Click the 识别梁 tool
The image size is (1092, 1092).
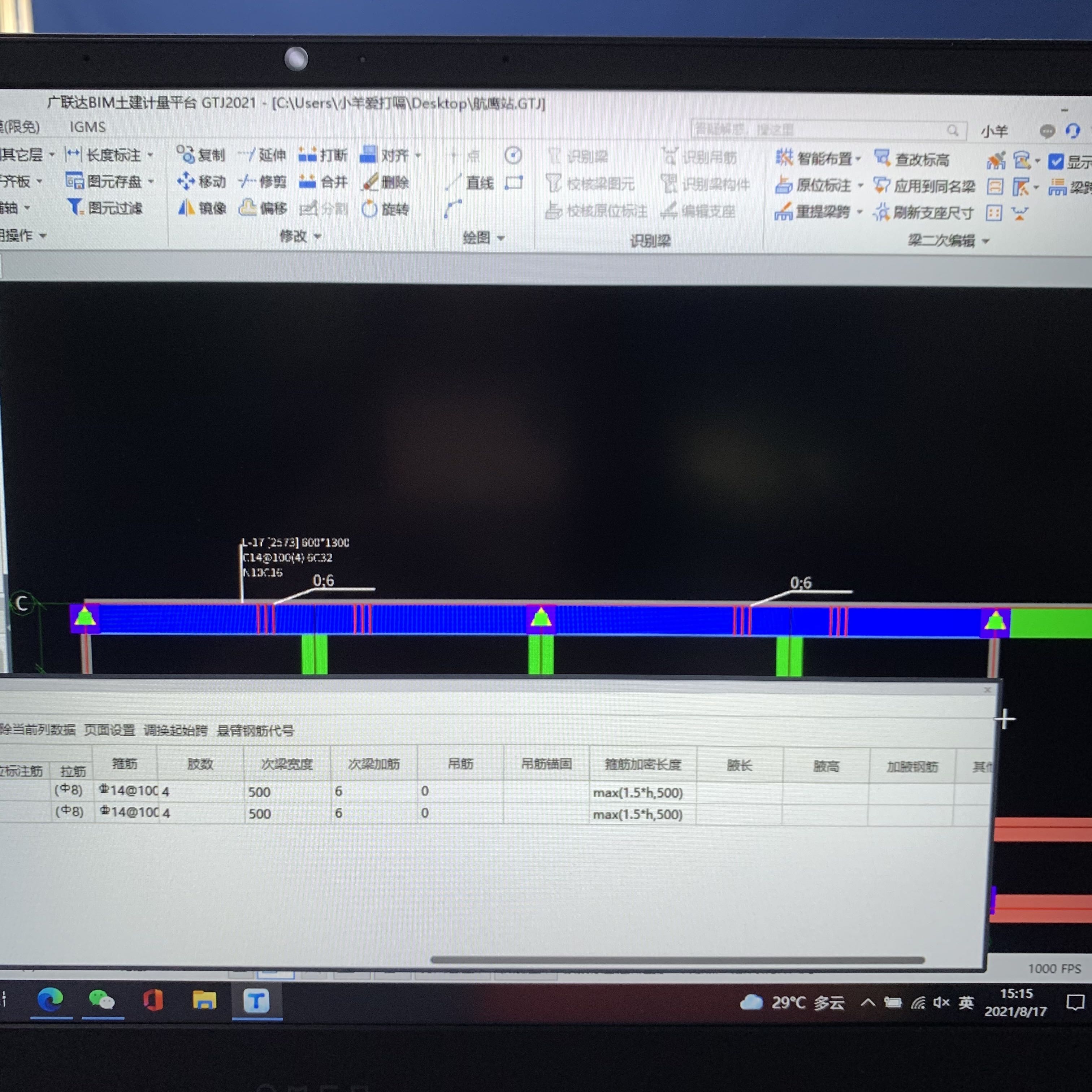point(577,156)
